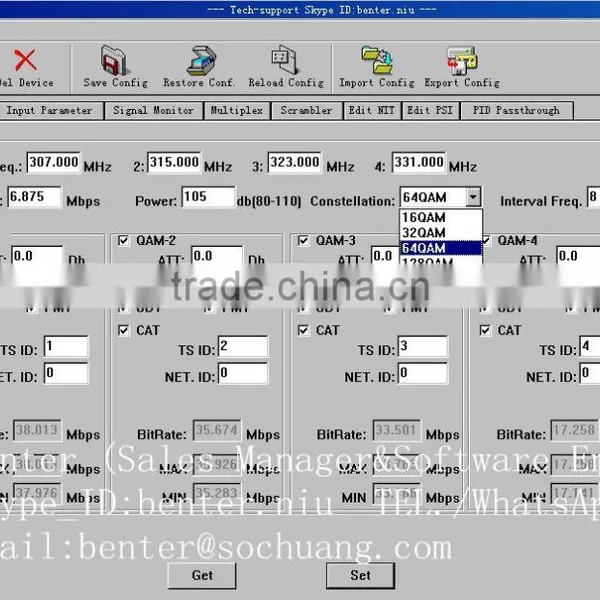Image resolution: width=600 pixels, height=600 pixels.
Task: Click the BitRate value 38.013
Action: pos(38,430)
